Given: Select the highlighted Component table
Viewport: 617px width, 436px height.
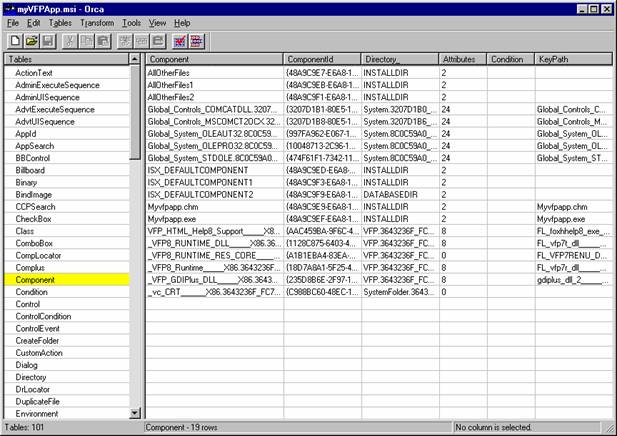Looking at the screenshot, I should click(67, 280).
